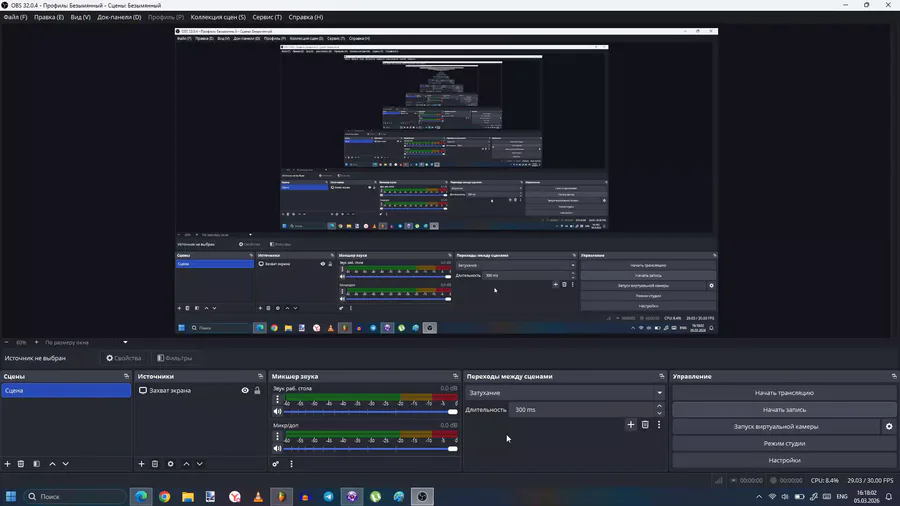This screenshot has width=900, height=506.
Task: Add a new source with the plus icon
Action: click(x=141, y=464)
